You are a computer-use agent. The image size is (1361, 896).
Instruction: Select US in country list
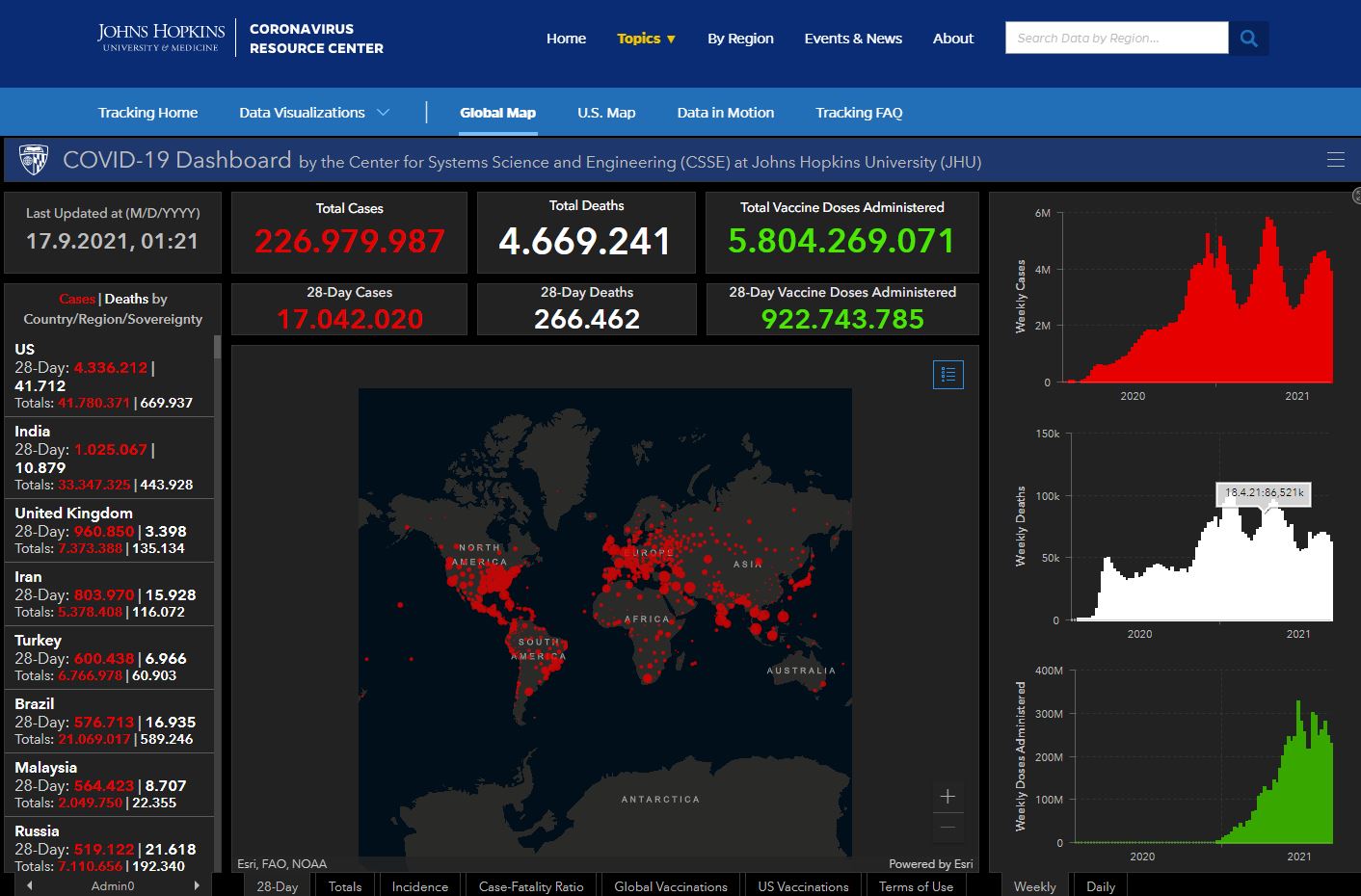coord(109,375)
